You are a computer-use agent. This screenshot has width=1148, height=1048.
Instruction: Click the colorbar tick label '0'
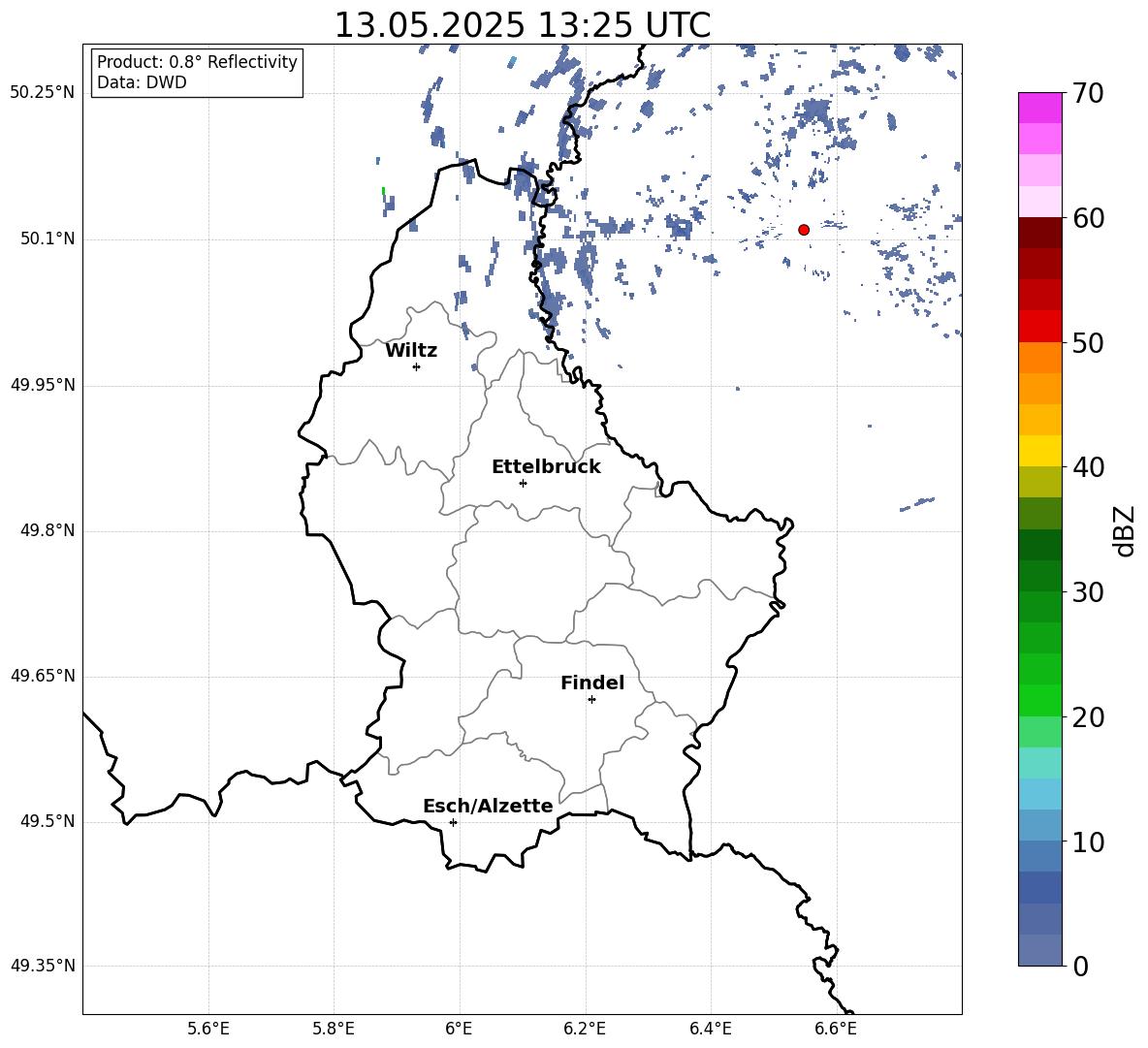(x=1081, y=967)
